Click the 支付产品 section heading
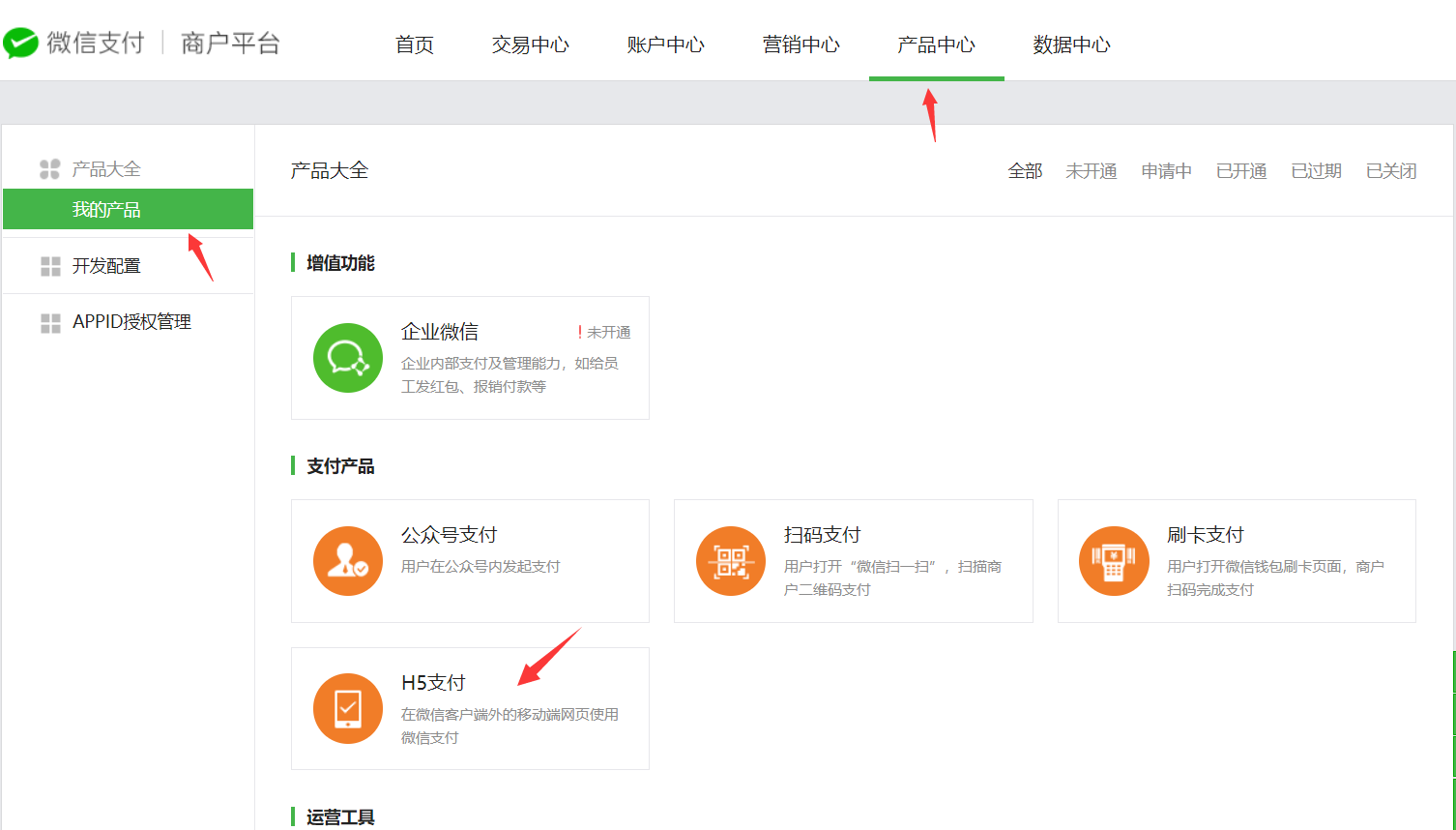This screenshot has width=1456, height=830. pos(340,466)
